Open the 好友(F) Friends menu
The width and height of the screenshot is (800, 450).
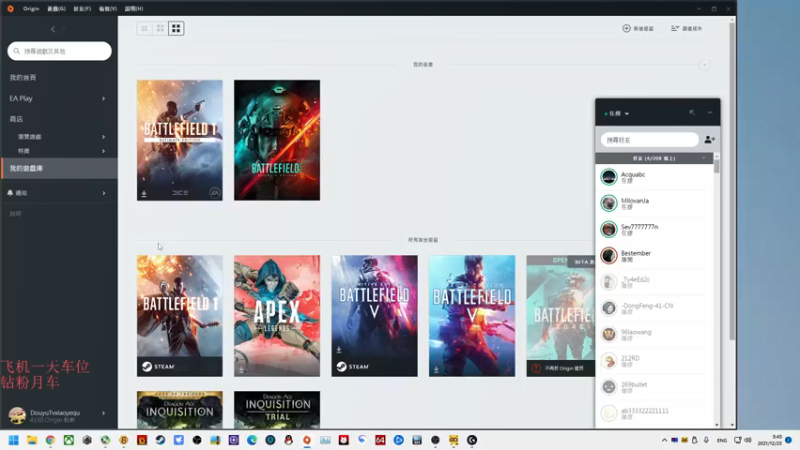click(82, 9)
